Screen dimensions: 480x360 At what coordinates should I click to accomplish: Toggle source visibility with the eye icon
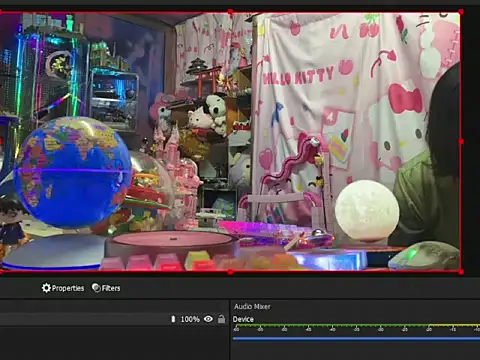tap(208, 319)
